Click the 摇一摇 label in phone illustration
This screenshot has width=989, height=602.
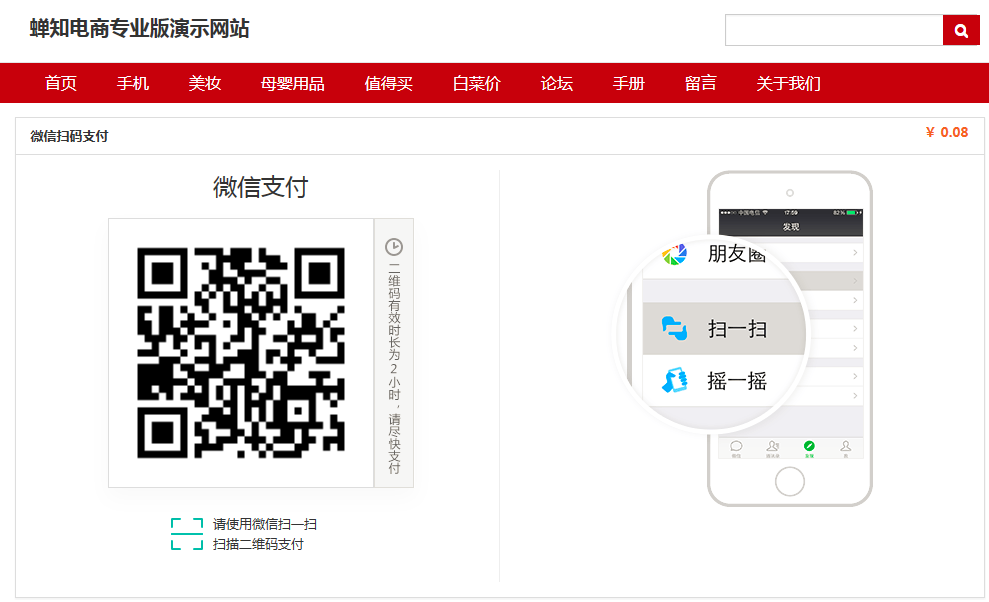737,381
